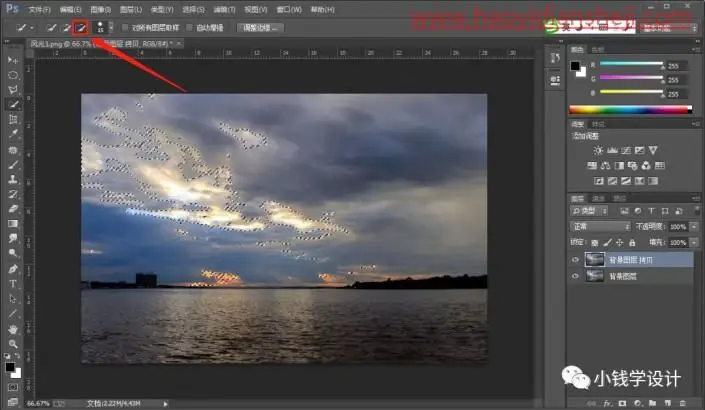This screenshot has width=705, height=410.
Task: Open the 图像(I) menu
Action: click(x=100, y=9)
